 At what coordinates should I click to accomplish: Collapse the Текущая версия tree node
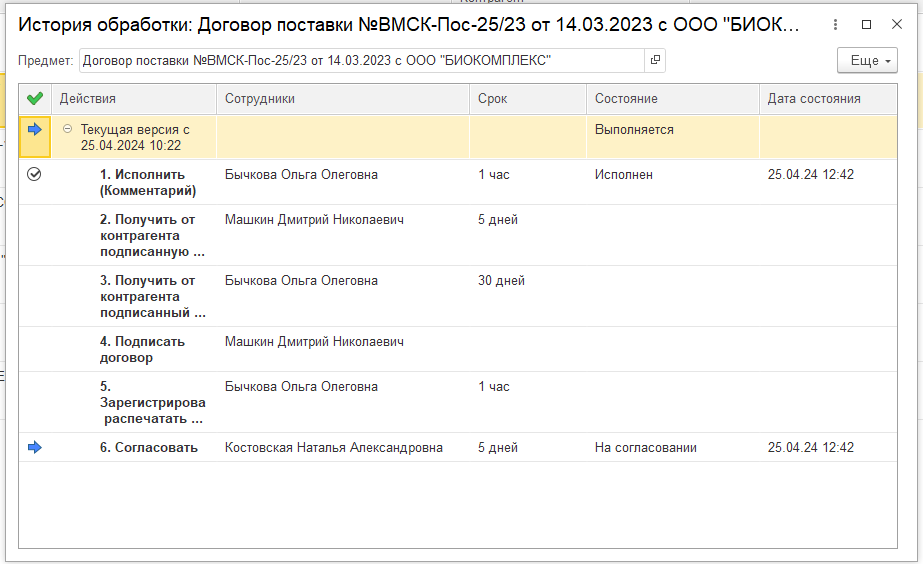point(68,129)
